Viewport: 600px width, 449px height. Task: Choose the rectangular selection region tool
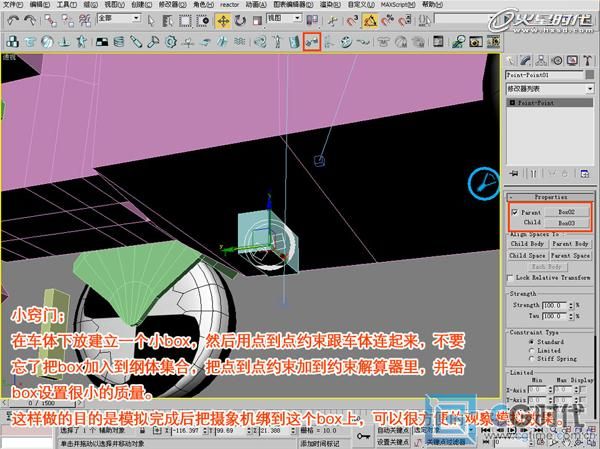pyautogui.click(x=185, y=21)
